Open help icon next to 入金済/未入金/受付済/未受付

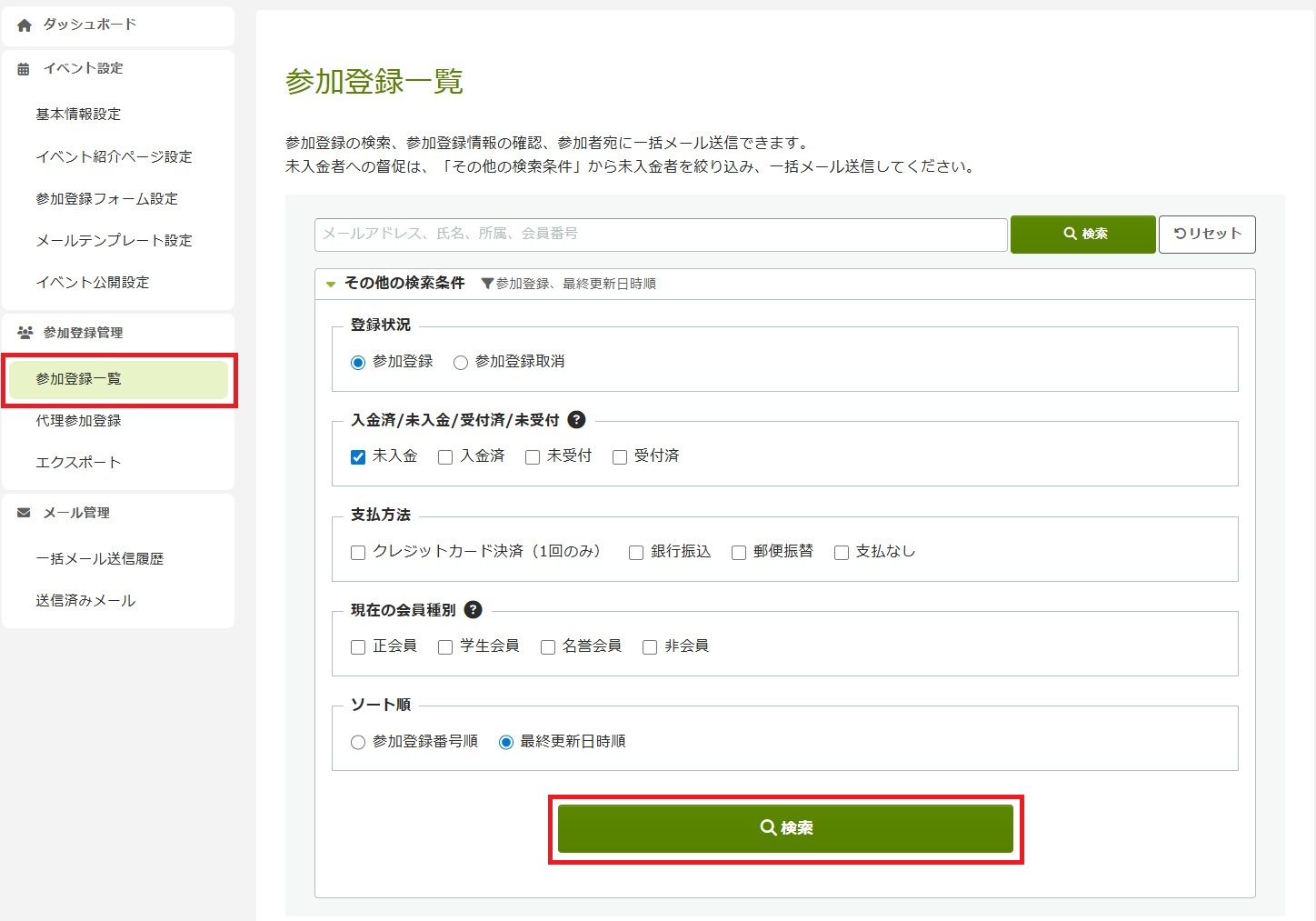tap(576, 420)
